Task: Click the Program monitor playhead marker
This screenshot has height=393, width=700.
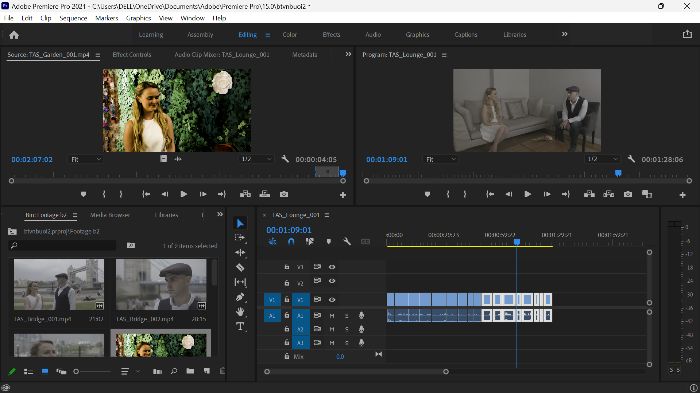Action: (618, 173)
